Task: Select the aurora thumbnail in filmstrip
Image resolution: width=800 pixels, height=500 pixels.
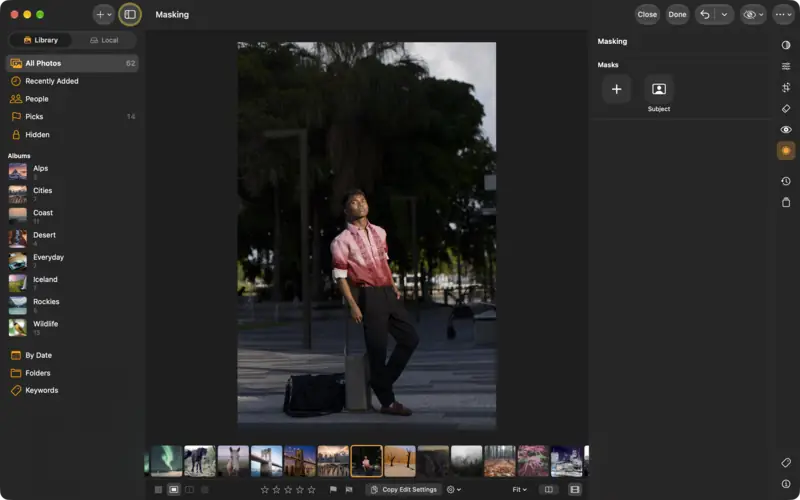Action: click(166, 461)
